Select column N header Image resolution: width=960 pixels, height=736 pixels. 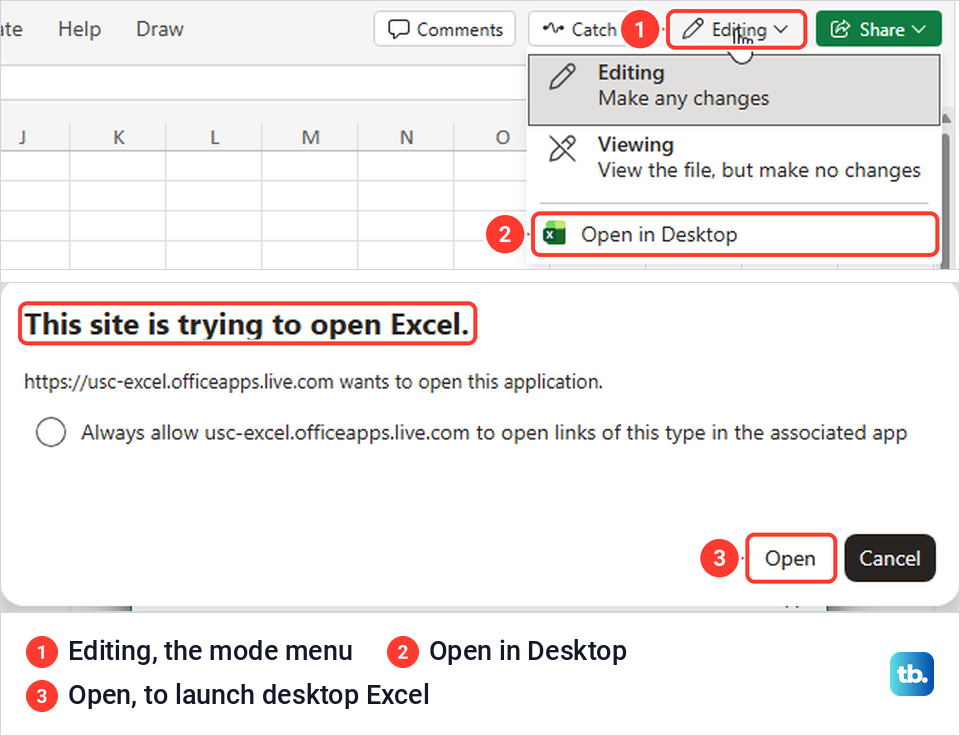coord(407,137)
